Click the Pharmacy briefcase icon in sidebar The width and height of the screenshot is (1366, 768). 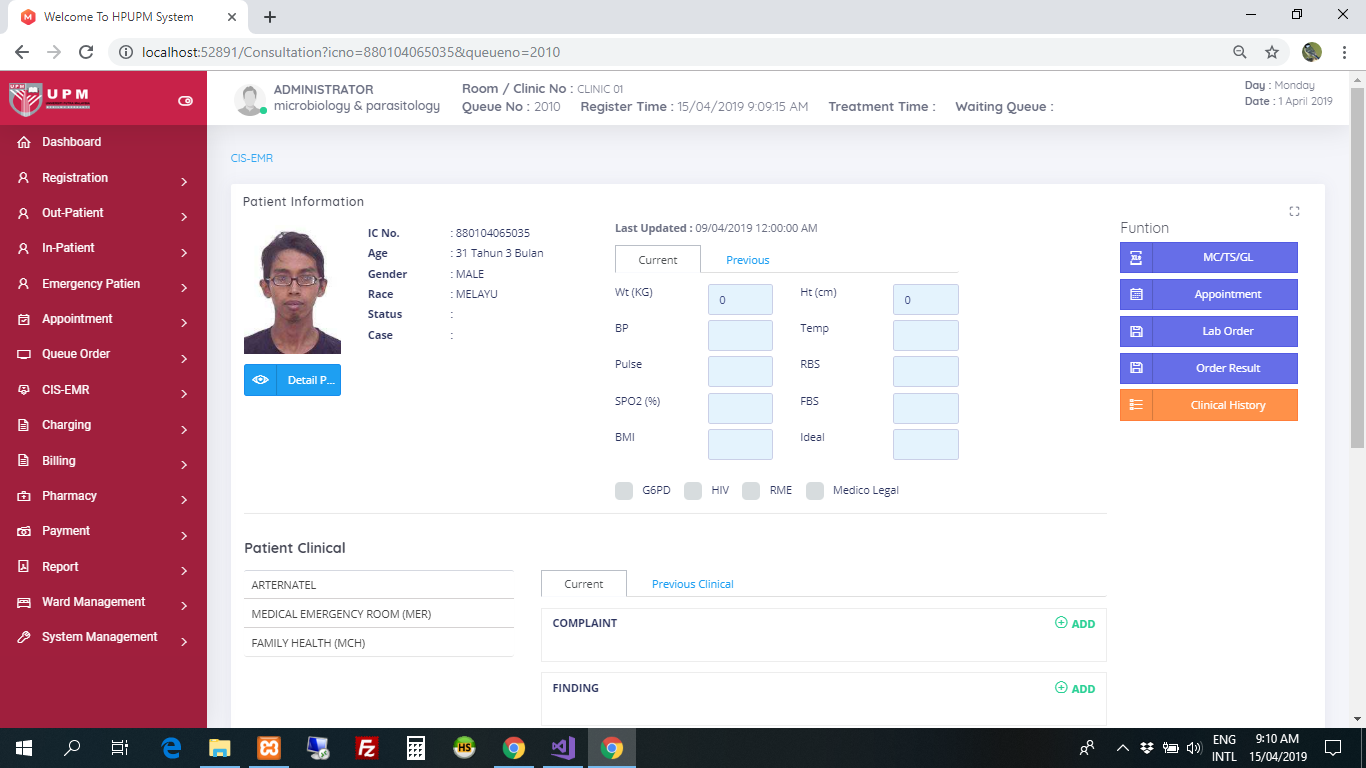point(23,496)
